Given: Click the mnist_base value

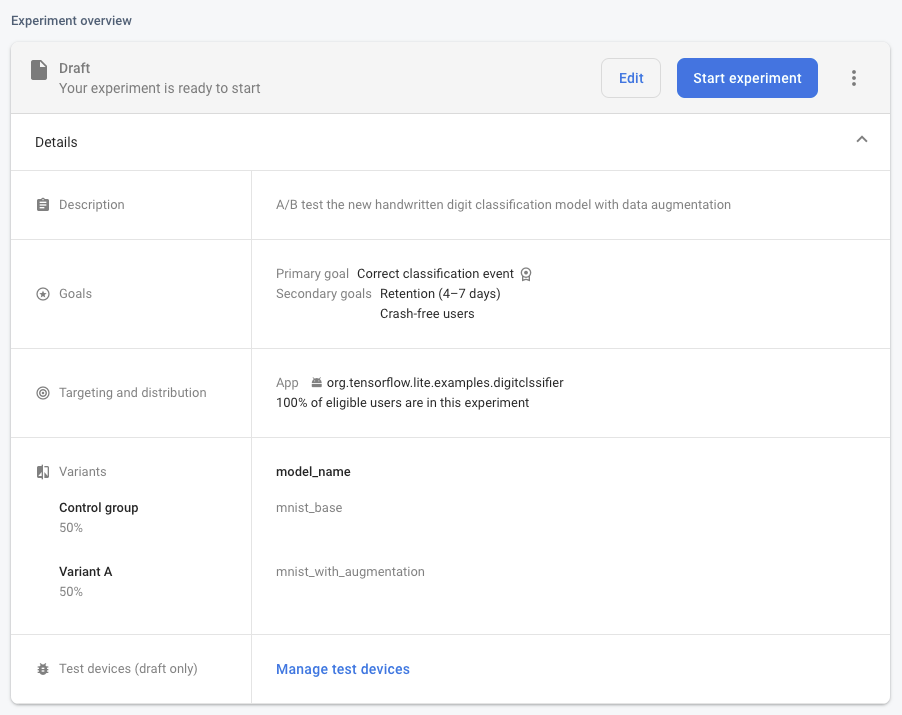Looking at the screenshot, I should coord(309,508).
